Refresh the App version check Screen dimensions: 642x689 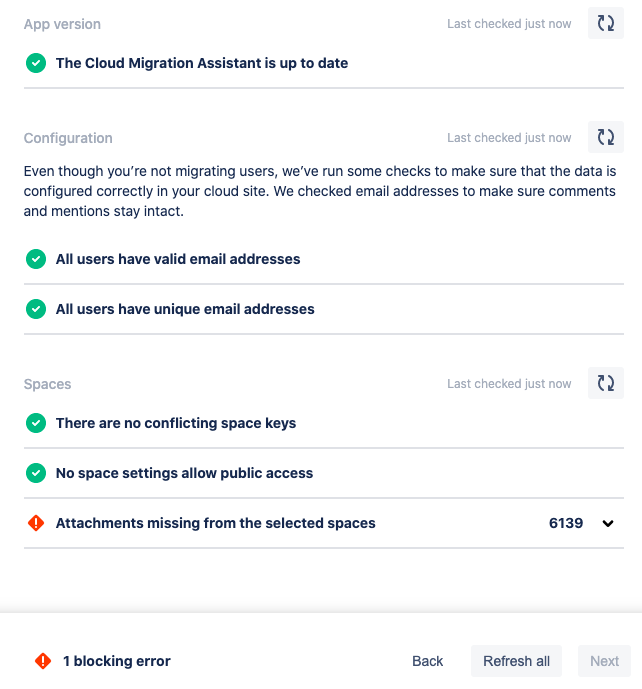tap(606, 23)
